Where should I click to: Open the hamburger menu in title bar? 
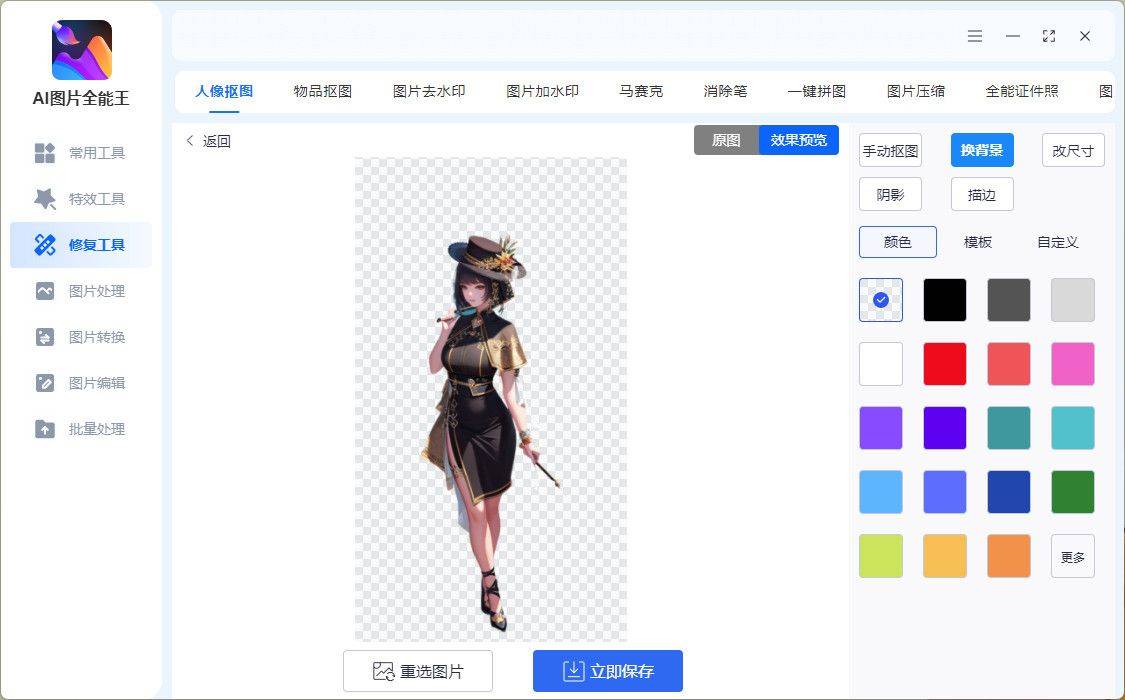click(974, 36)
